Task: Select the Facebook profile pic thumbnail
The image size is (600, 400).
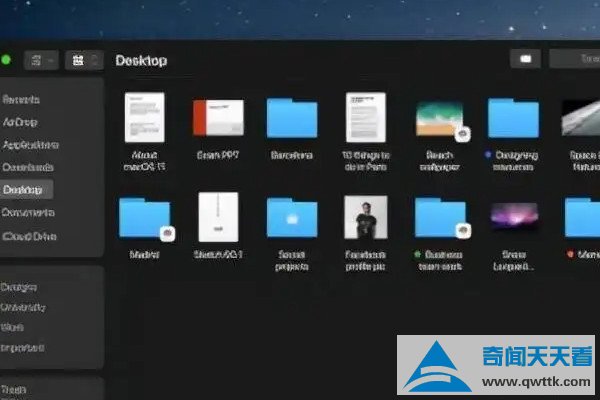Action: point(365,217)
